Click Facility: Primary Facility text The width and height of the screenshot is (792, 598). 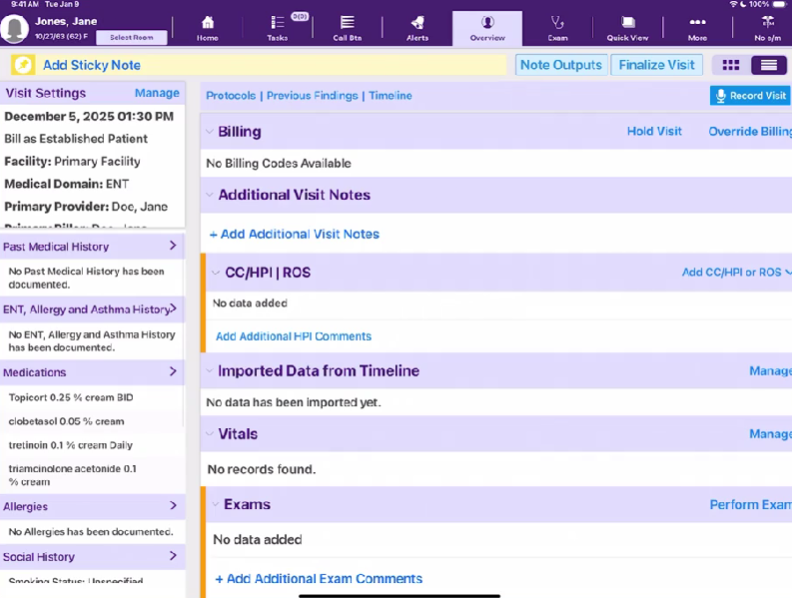(x=72, y=161)
